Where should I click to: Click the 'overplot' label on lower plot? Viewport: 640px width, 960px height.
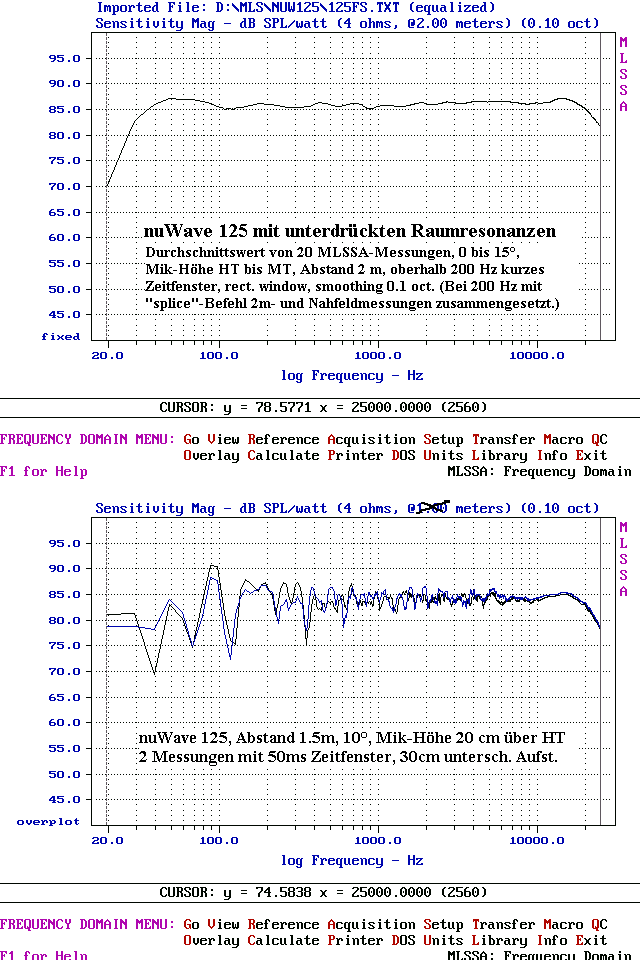[x=48, y=822]
